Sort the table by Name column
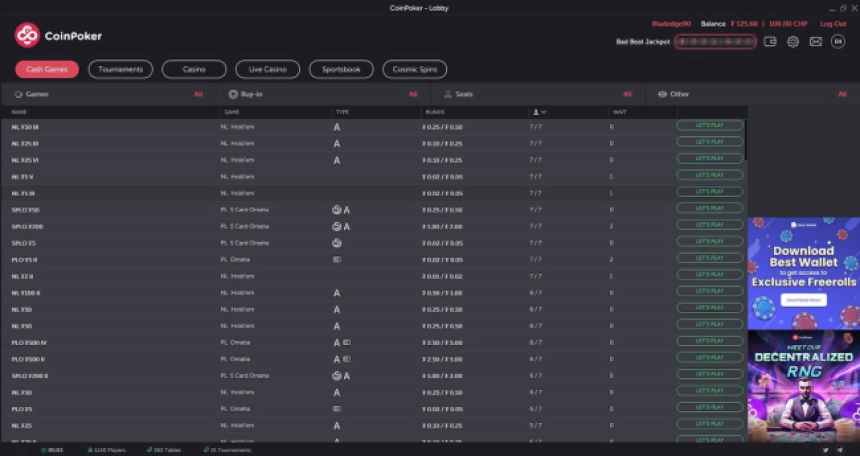The image size is (860, 456). coord(19,112)
